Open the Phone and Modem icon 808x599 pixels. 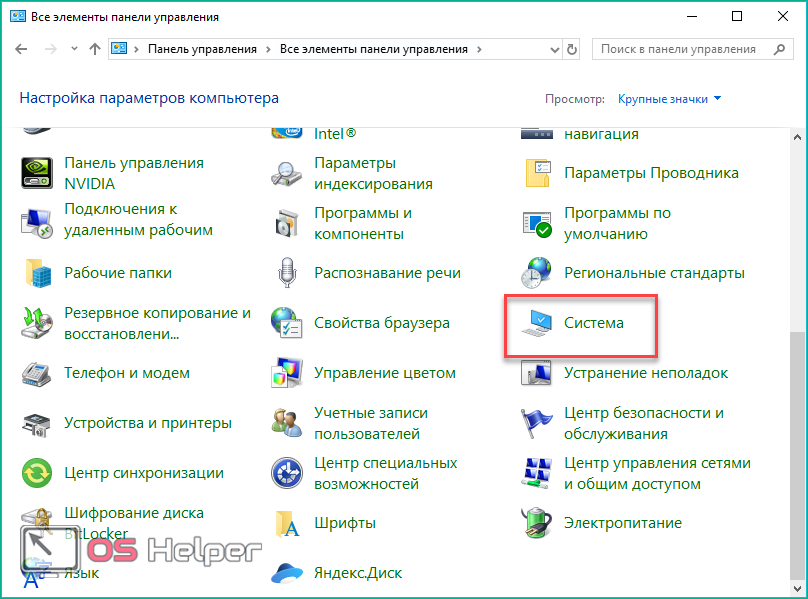click(x=37, y=373)
